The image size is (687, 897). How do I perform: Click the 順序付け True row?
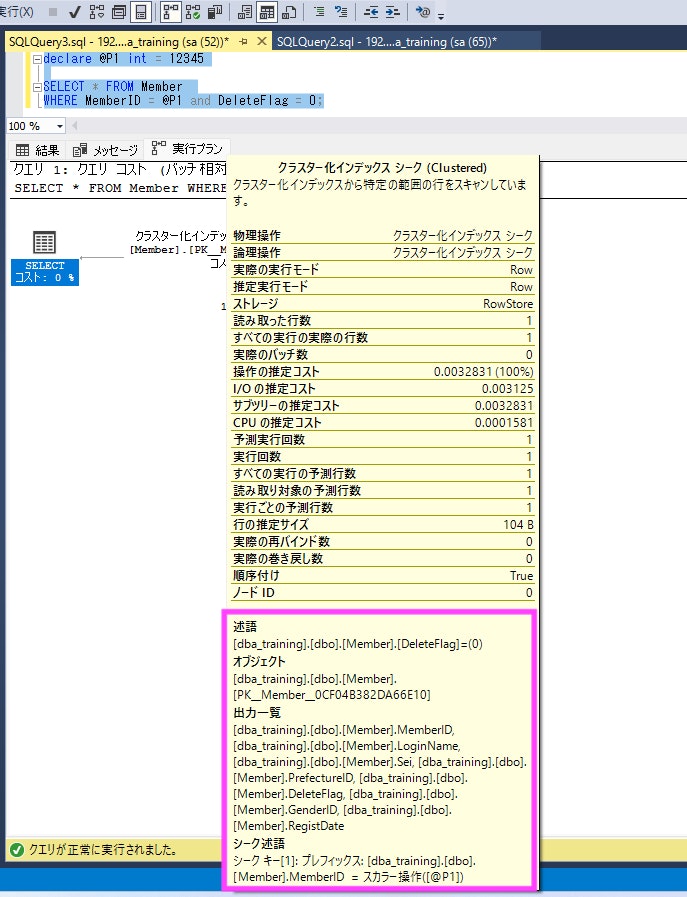(382, 575)
